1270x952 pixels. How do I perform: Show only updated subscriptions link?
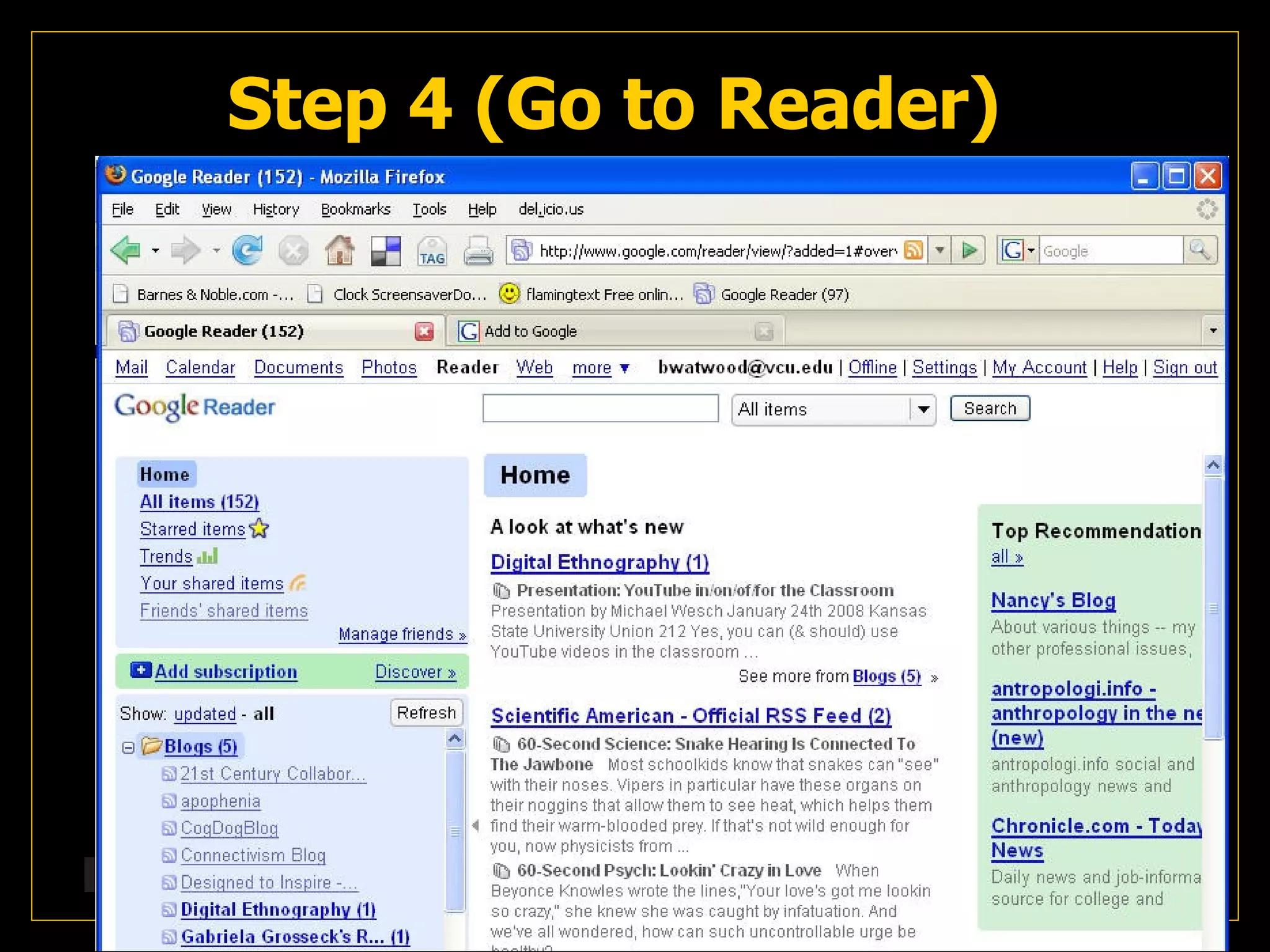point(205,714)
